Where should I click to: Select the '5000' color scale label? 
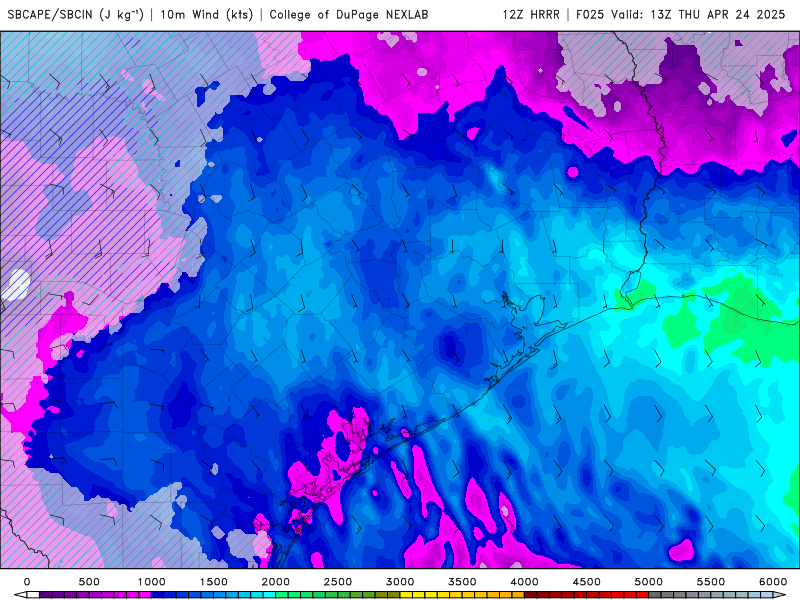pyautogui.click(x=648, y=582)
